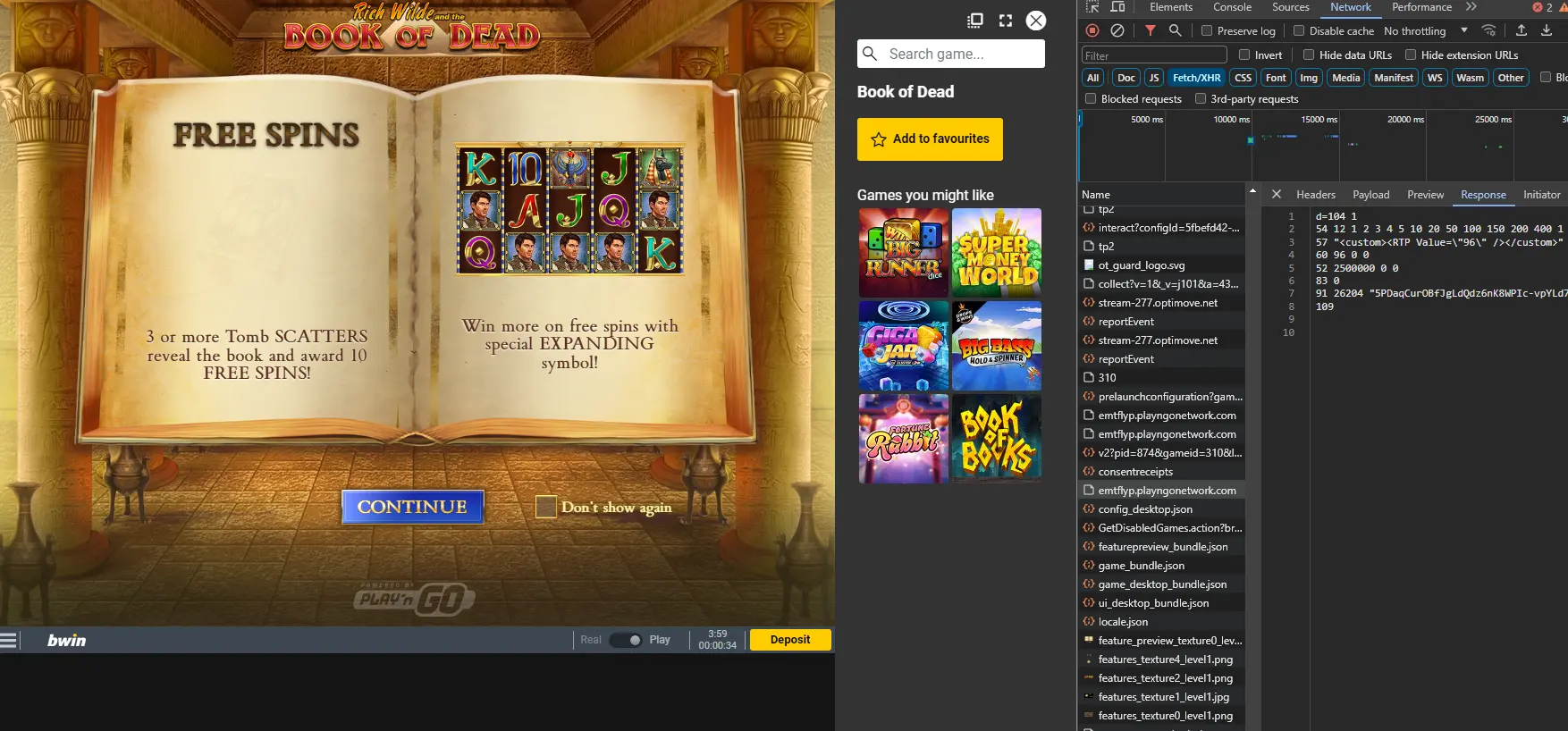The width and height of the screenshot is (1568, 731).
Task: Check Hide data URLs
Action: point(1309,55)
